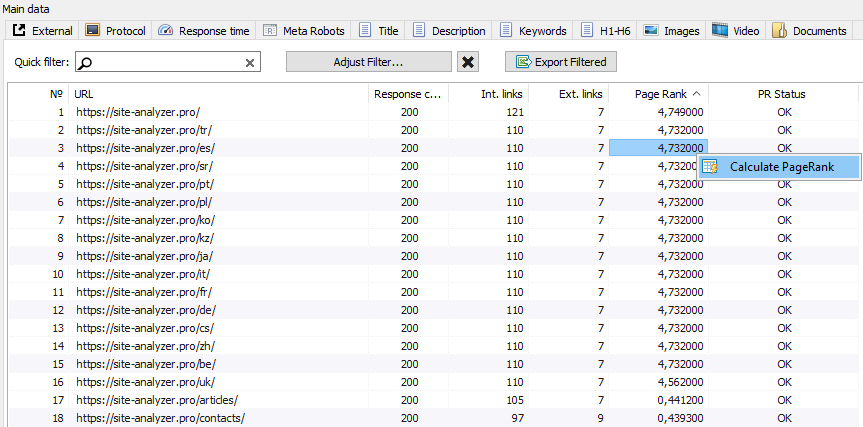This screenshot has width=863, height=427.
Task: Select the https://site-analyzer.pro/uk/ row
Action: pyautogui.click(x=433, y=382)
